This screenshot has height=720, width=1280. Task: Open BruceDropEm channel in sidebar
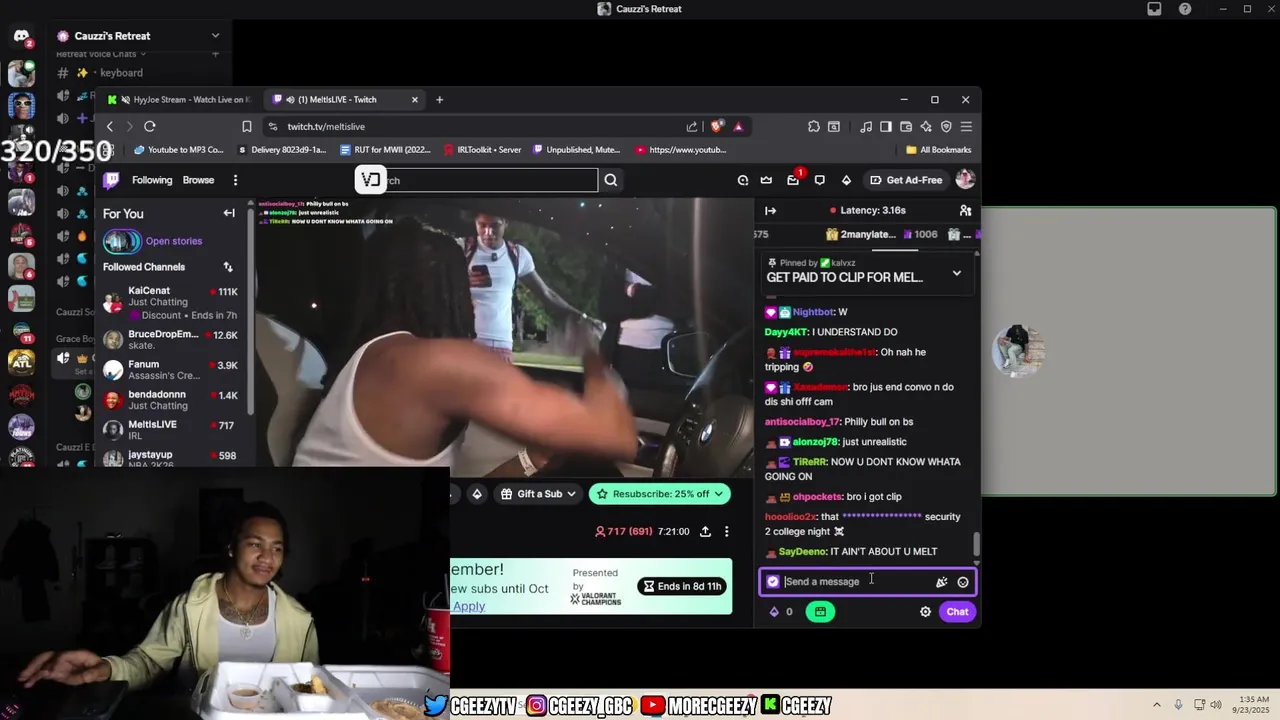click(x=170, y=340)
